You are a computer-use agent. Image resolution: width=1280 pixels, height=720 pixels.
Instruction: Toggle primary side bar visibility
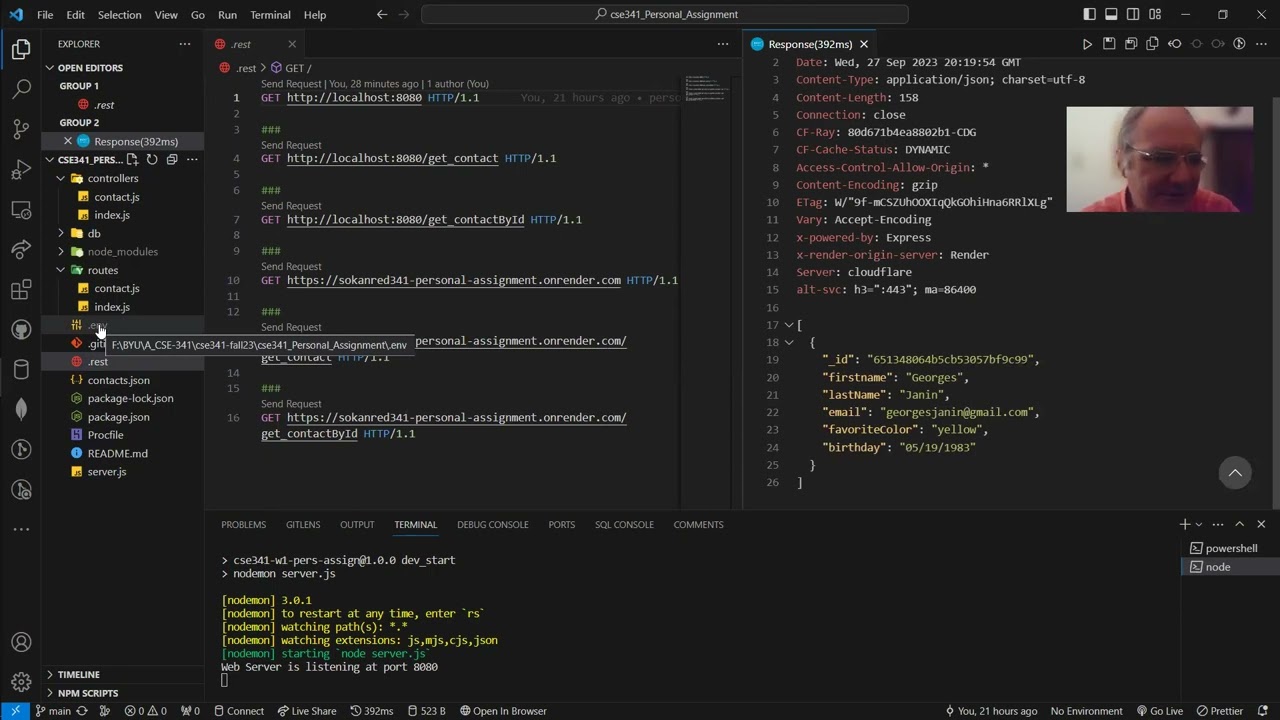point(1089,15)
